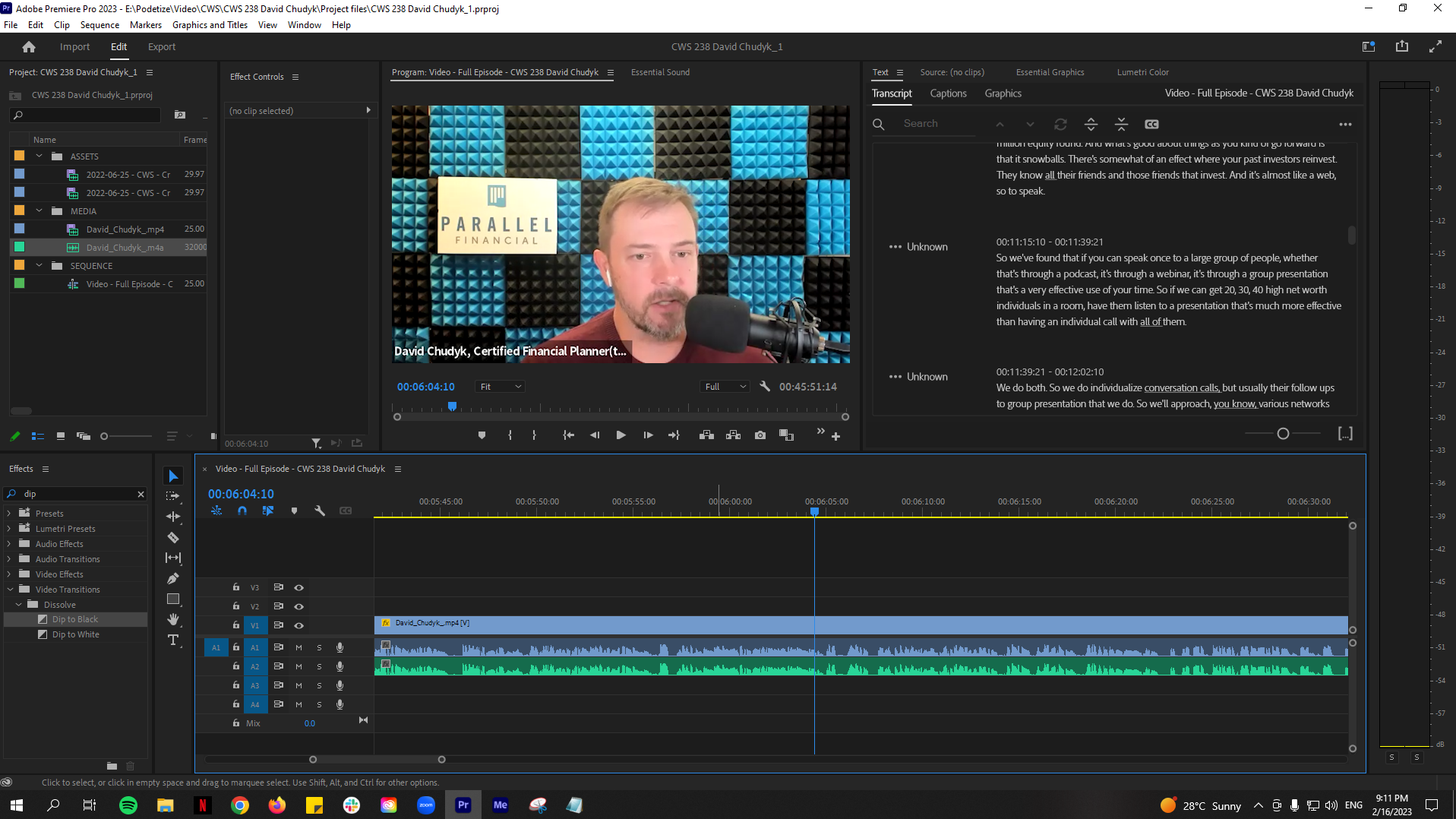Click Find Bin icon in Project panel
Viewport: 1456px width, 819px height.
click(180, 115)
